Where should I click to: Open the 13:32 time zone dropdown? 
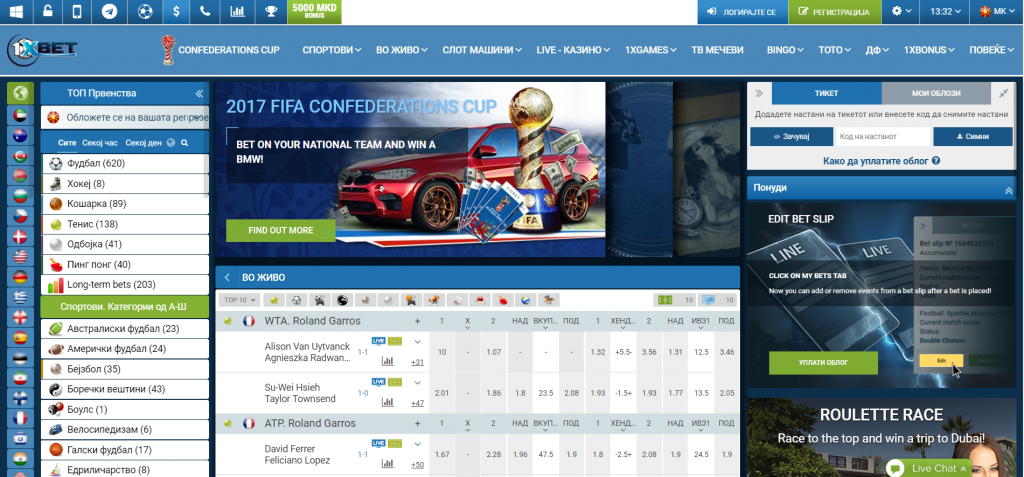pyautogui.click(x=946, y=12)
